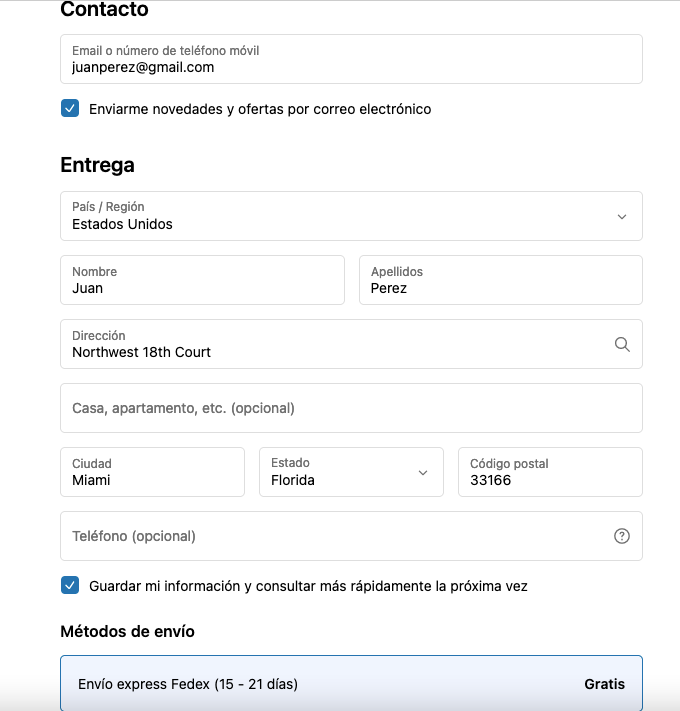The width and height of the screenshot is (680, 711).
Task: Click the Código postal field
Action: [x=550, y=472]
